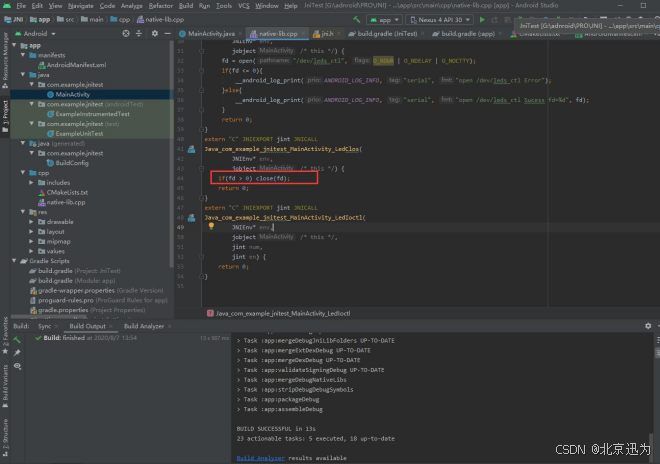Open the Tools menu
Viewport: 660px width, 464px height.
(x=224, y=5)
